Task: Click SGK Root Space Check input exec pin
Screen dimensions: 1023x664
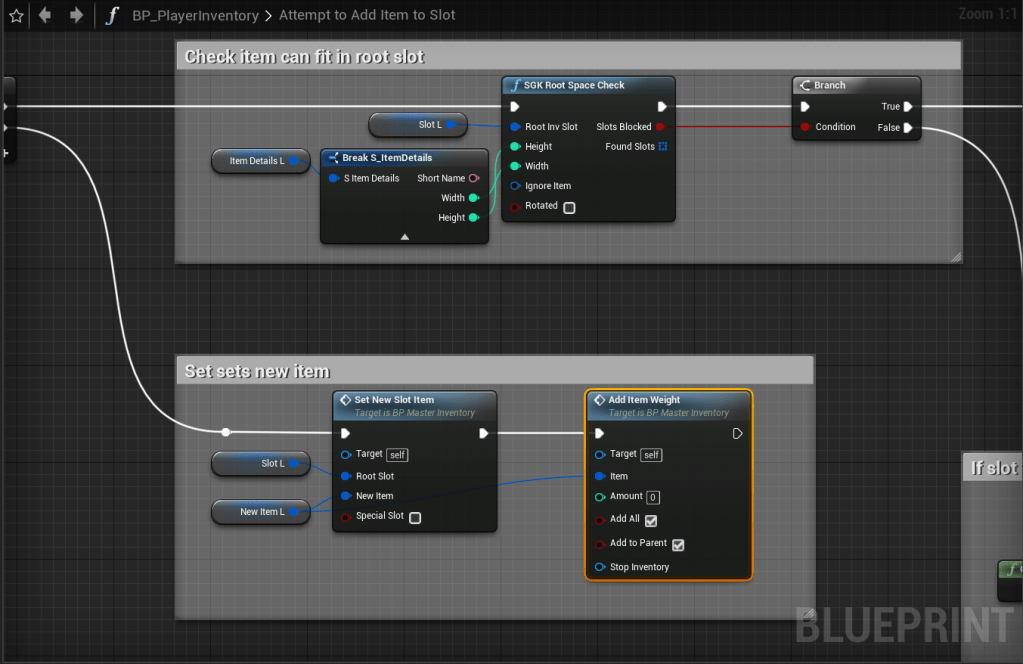Action: (x=515, y=106)
